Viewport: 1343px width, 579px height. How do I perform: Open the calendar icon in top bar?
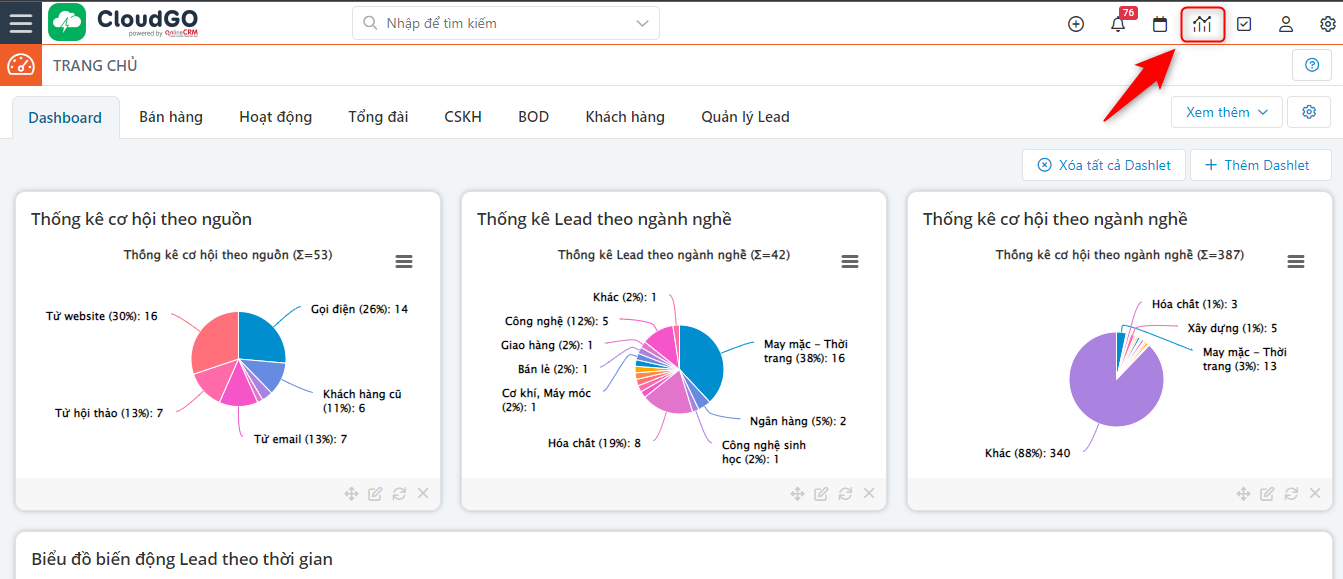pos(1160,23)
